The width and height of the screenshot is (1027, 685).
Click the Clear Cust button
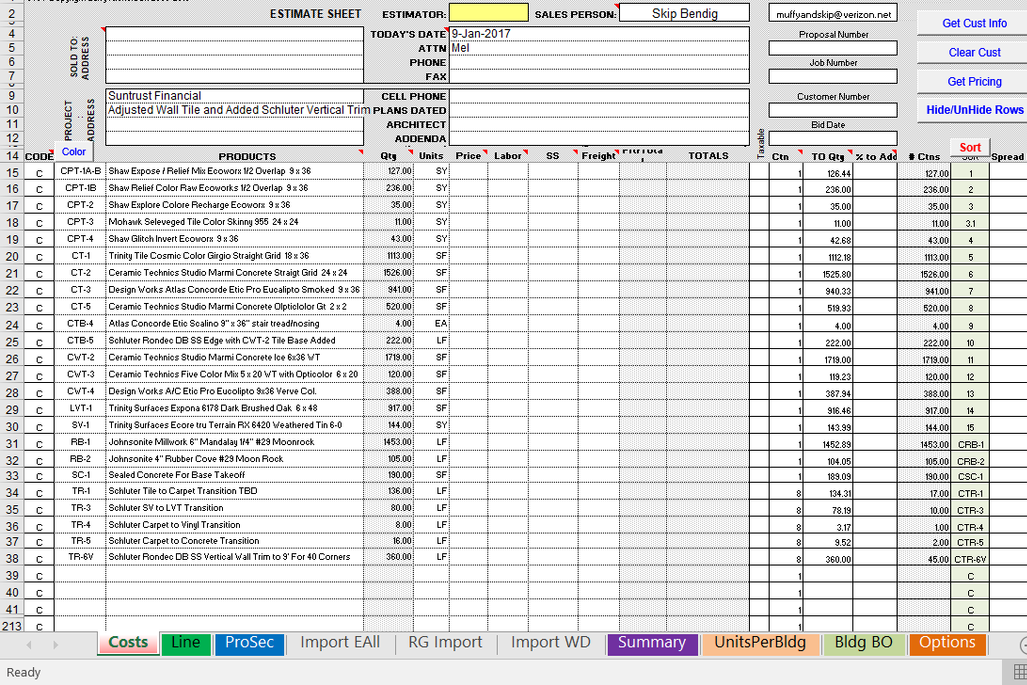[x=974, y=52]
